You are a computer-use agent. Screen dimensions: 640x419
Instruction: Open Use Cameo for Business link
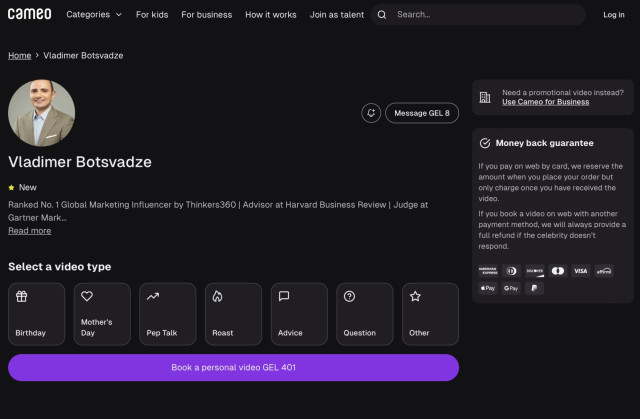tap(545, 102)
